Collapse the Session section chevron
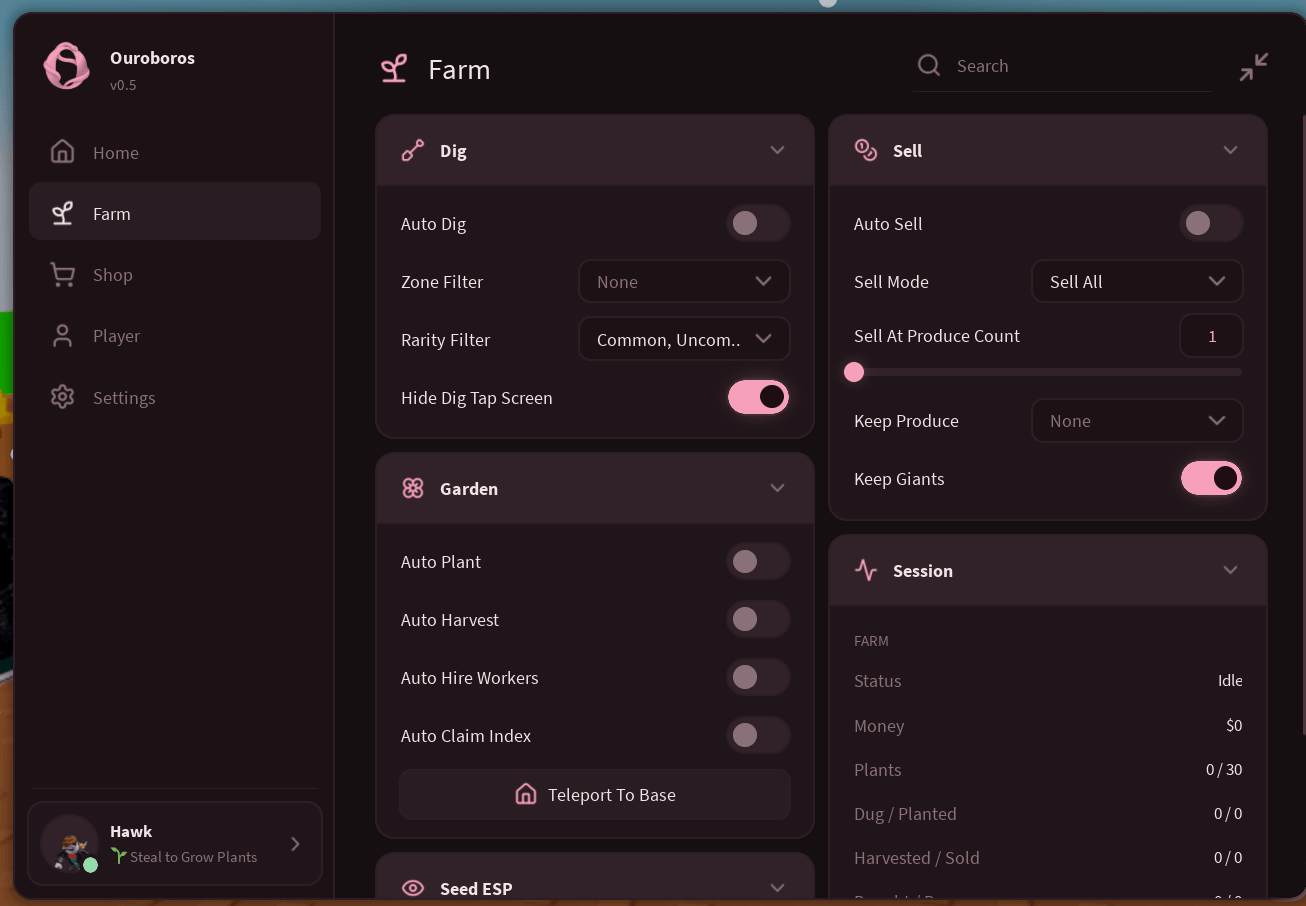 (x=1230, y=570)
